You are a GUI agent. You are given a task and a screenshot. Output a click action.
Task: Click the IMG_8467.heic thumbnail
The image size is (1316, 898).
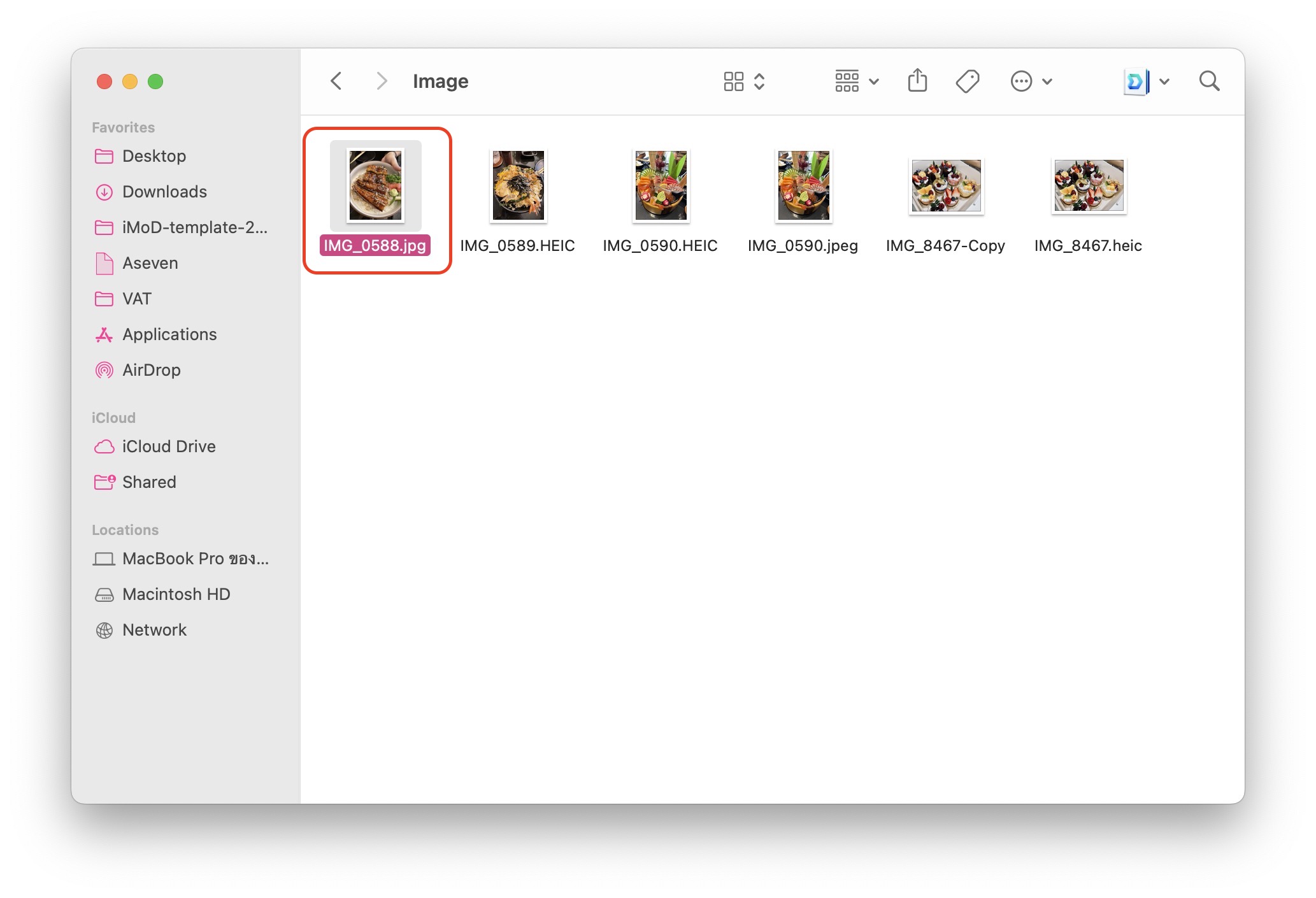point(1088,185)
